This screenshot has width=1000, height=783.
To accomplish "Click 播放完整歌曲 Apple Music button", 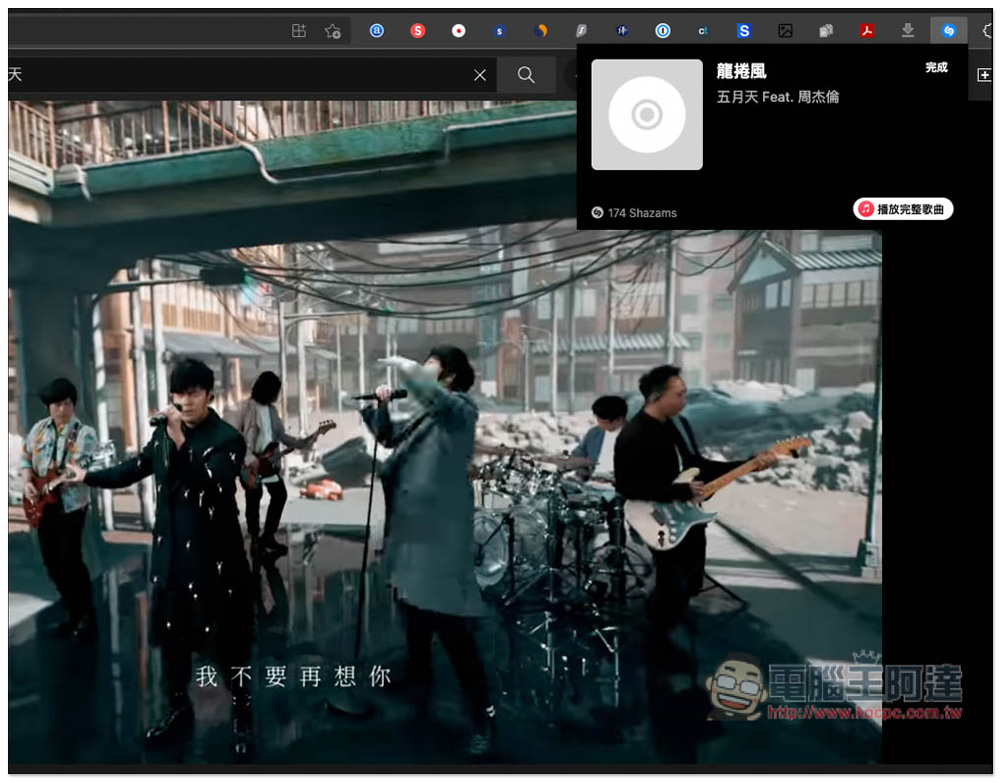I will [903, 209].
